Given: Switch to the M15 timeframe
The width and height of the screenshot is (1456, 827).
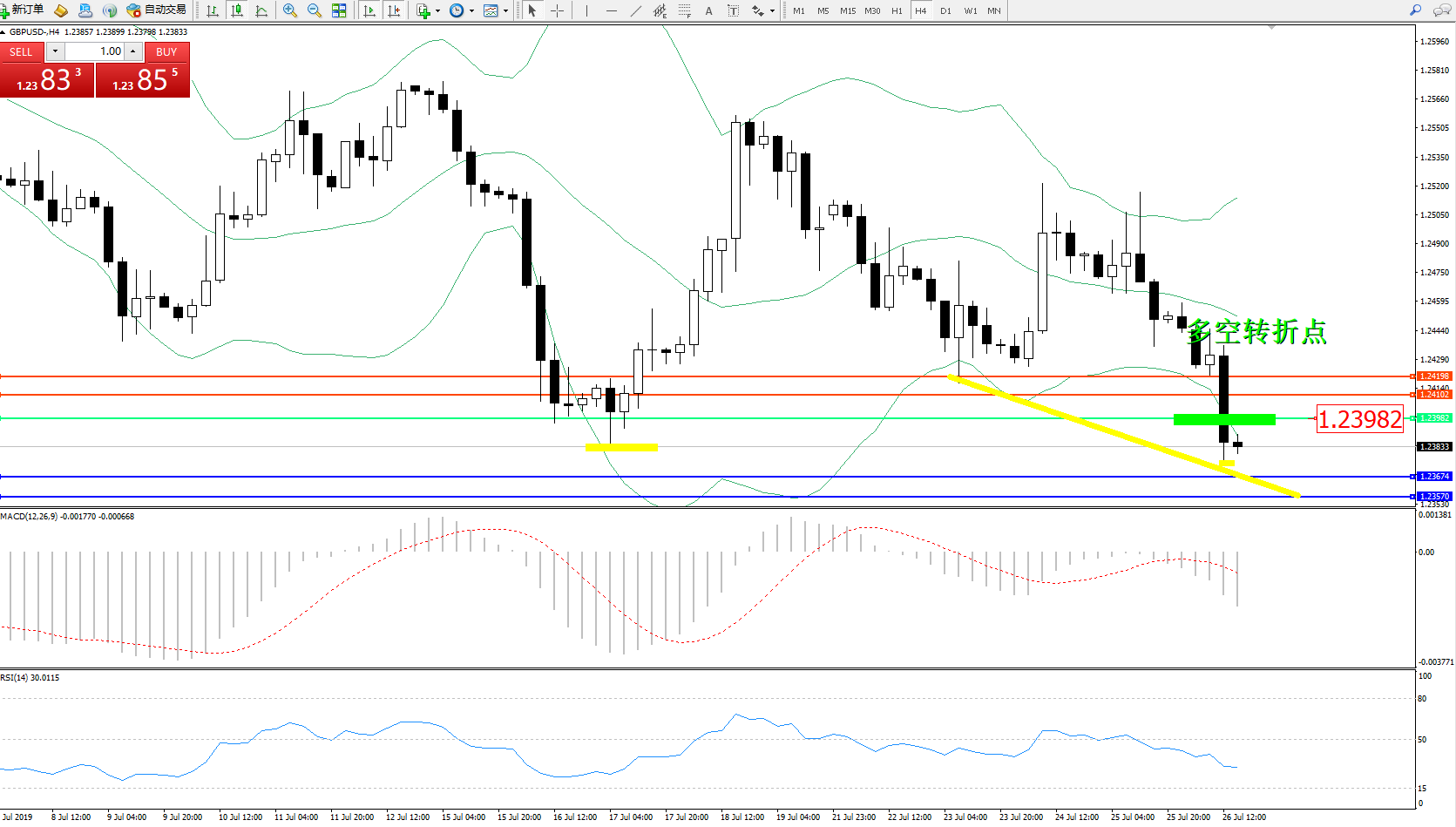Looking at the screenshot, I should [x=847, y=10].
